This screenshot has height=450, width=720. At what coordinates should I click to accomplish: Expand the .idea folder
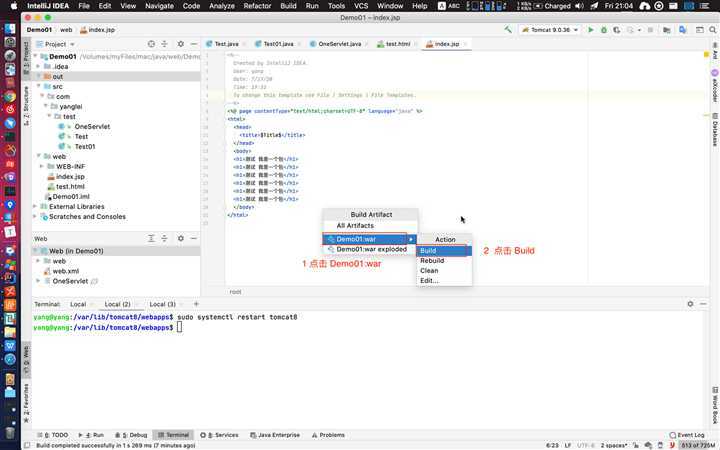pos(39,67)
